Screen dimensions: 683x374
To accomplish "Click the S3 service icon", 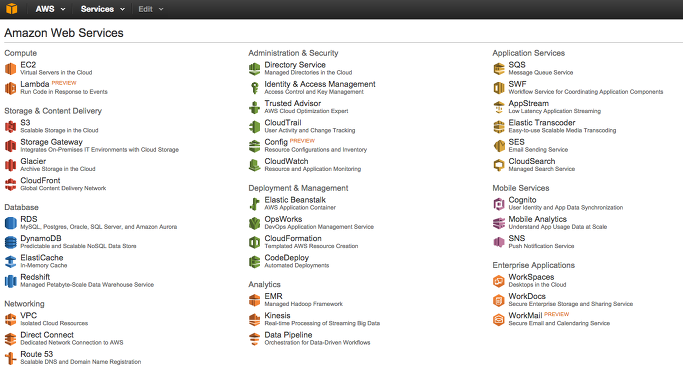I will 10,127.
